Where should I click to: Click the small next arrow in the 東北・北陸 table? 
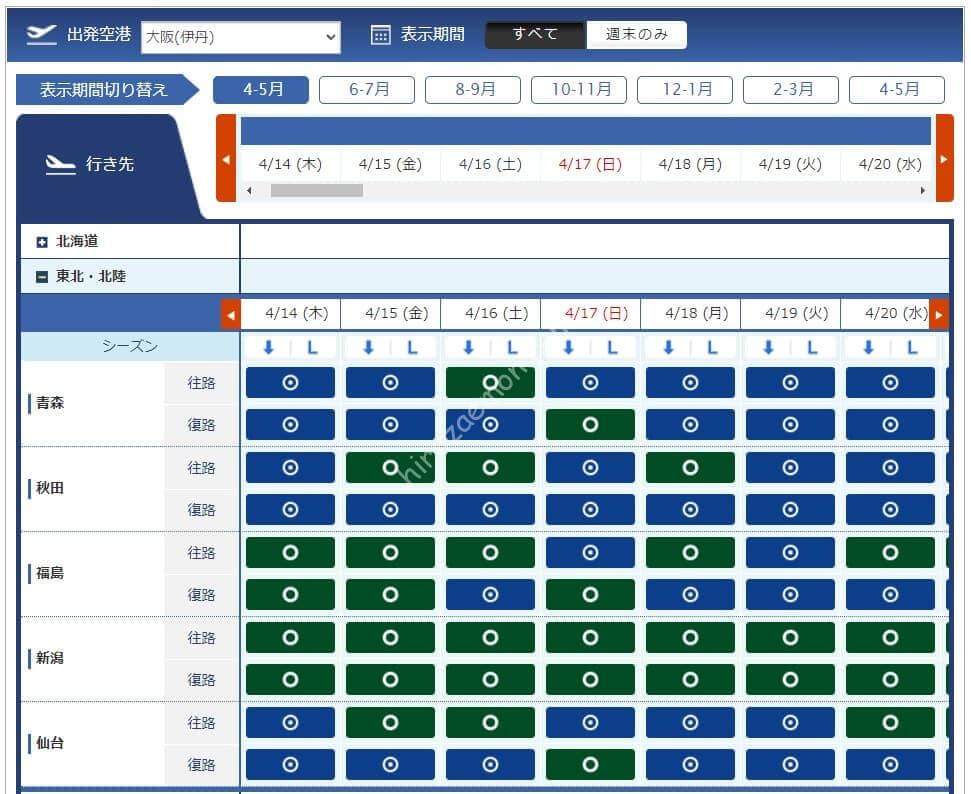(x=939, y=315)
